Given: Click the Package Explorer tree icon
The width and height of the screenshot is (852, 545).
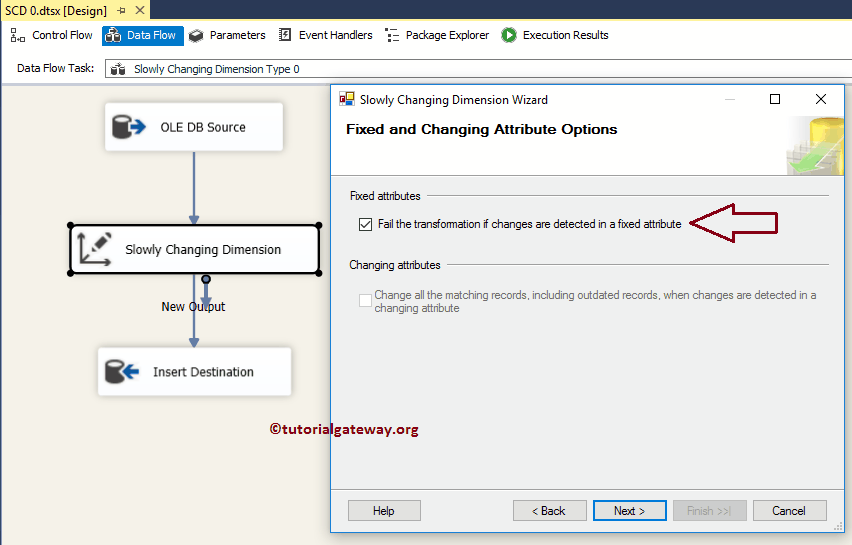Looking at the screenshot, I should pos(391,35).
